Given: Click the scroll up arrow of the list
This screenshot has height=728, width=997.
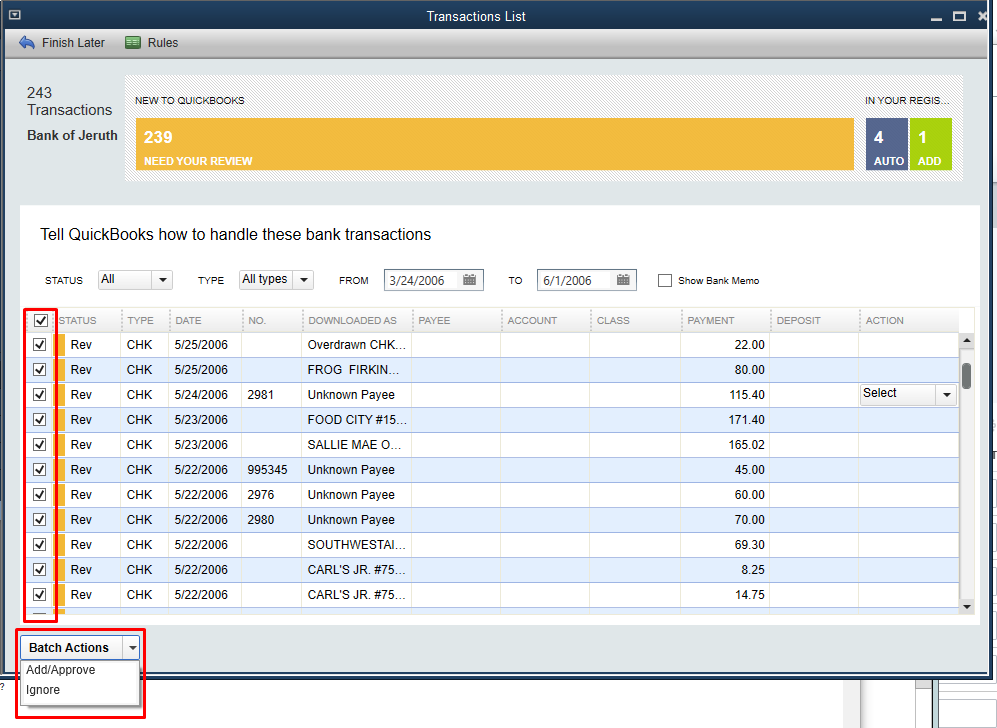Looking at the screenshot, I should pyautogui.click(x=966, y=341).
